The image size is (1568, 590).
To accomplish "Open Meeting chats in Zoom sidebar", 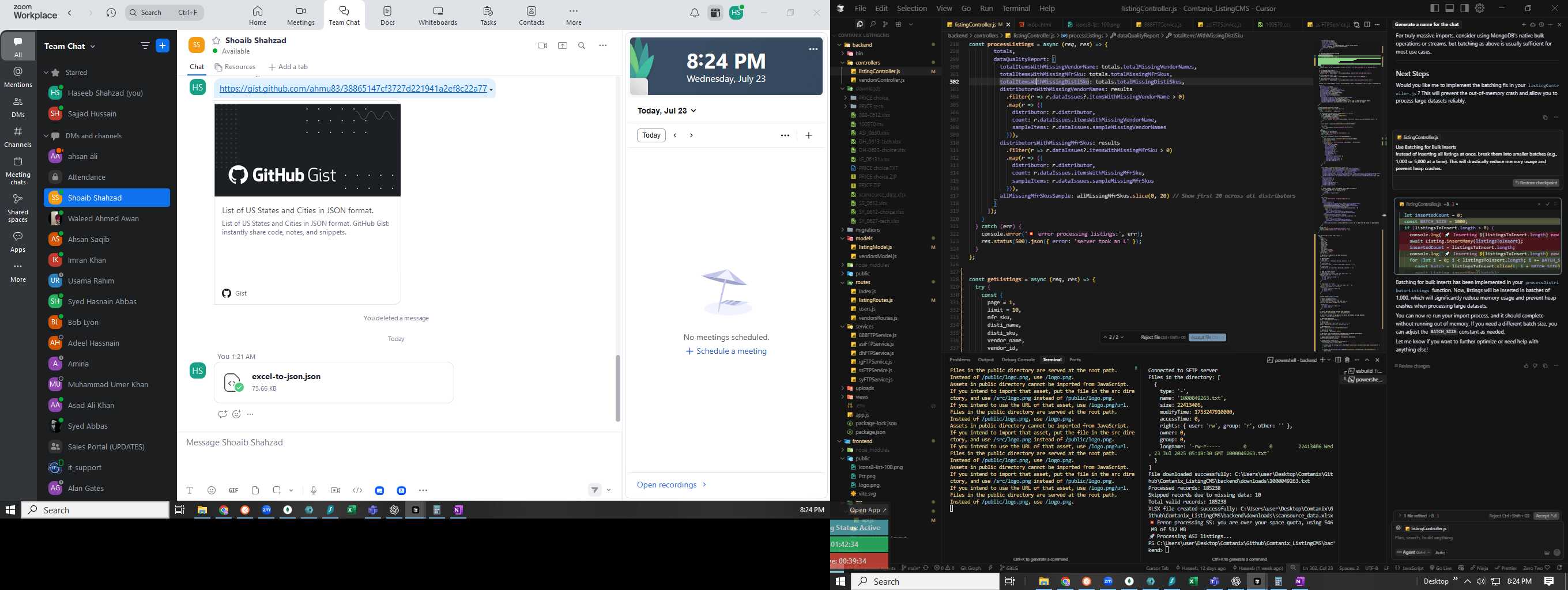I will (18, 171).
